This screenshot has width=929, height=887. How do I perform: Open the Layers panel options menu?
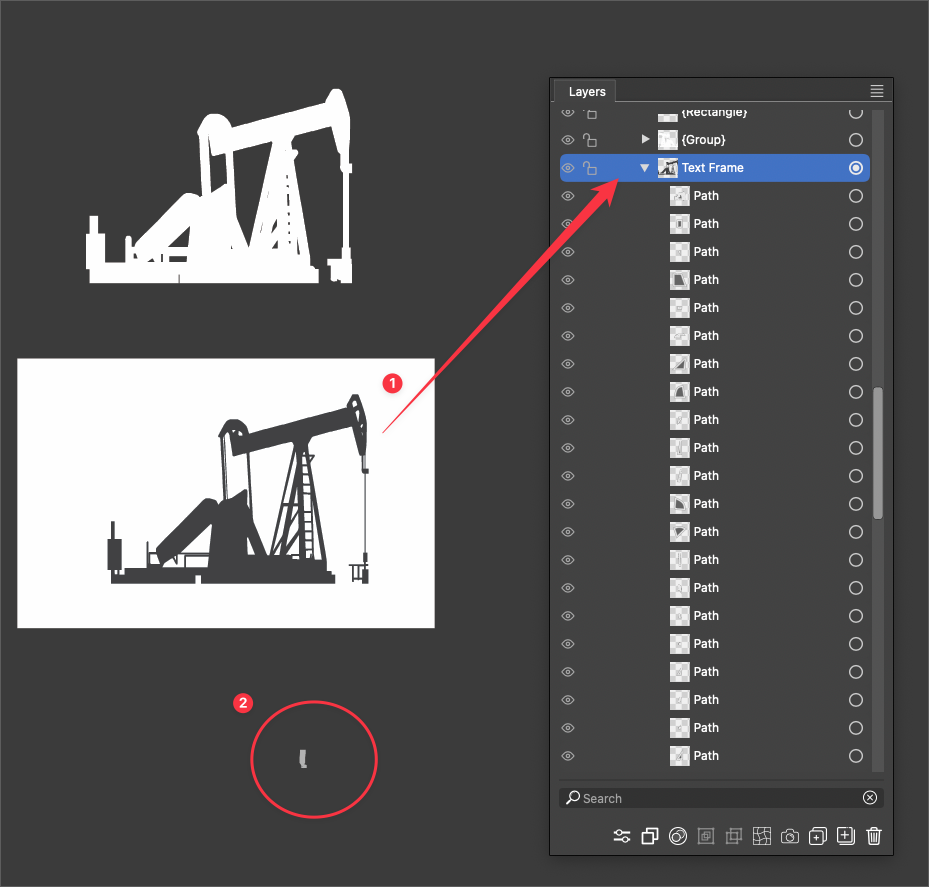click(877, 91)
